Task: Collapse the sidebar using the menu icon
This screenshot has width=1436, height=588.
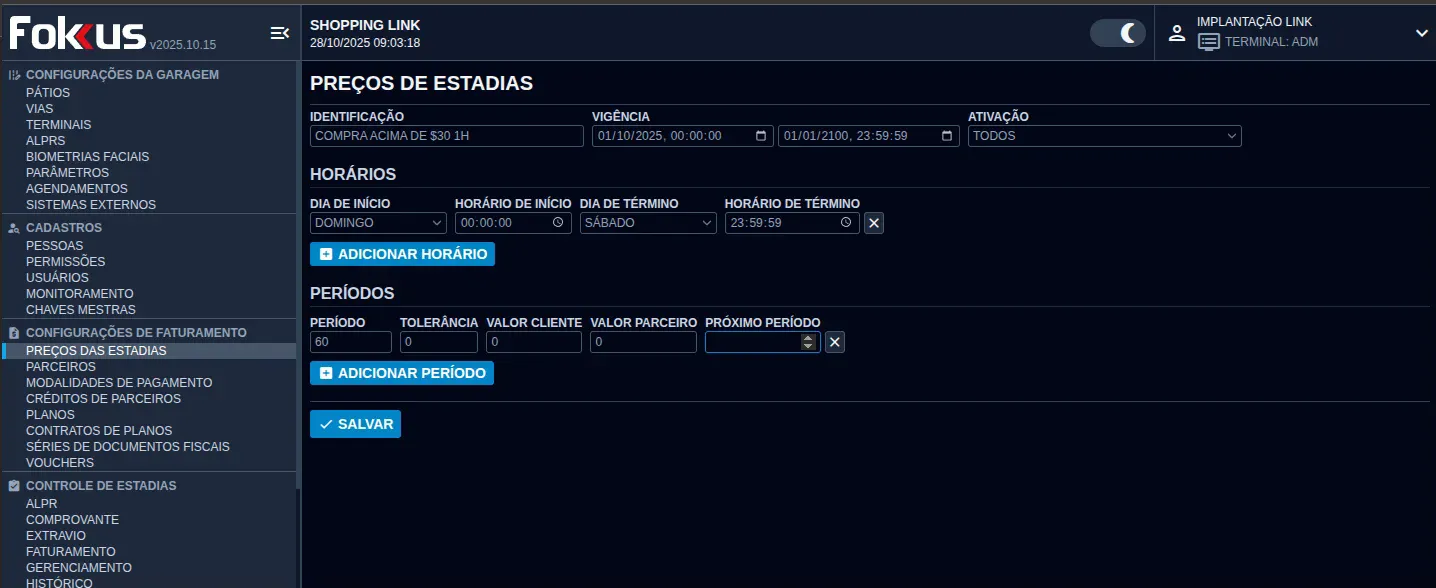Action: coord(279,33)
